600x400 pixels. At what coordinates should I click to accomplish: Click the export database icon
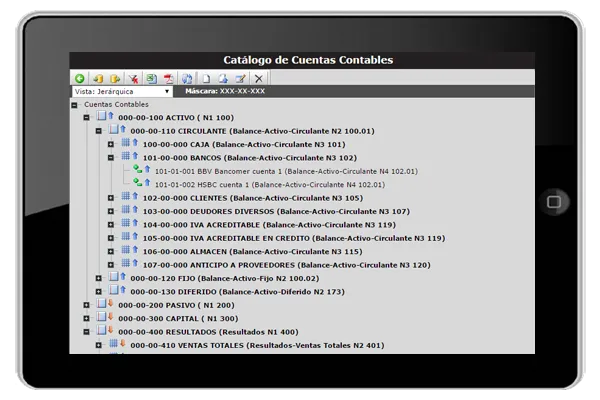click(115, 78)
